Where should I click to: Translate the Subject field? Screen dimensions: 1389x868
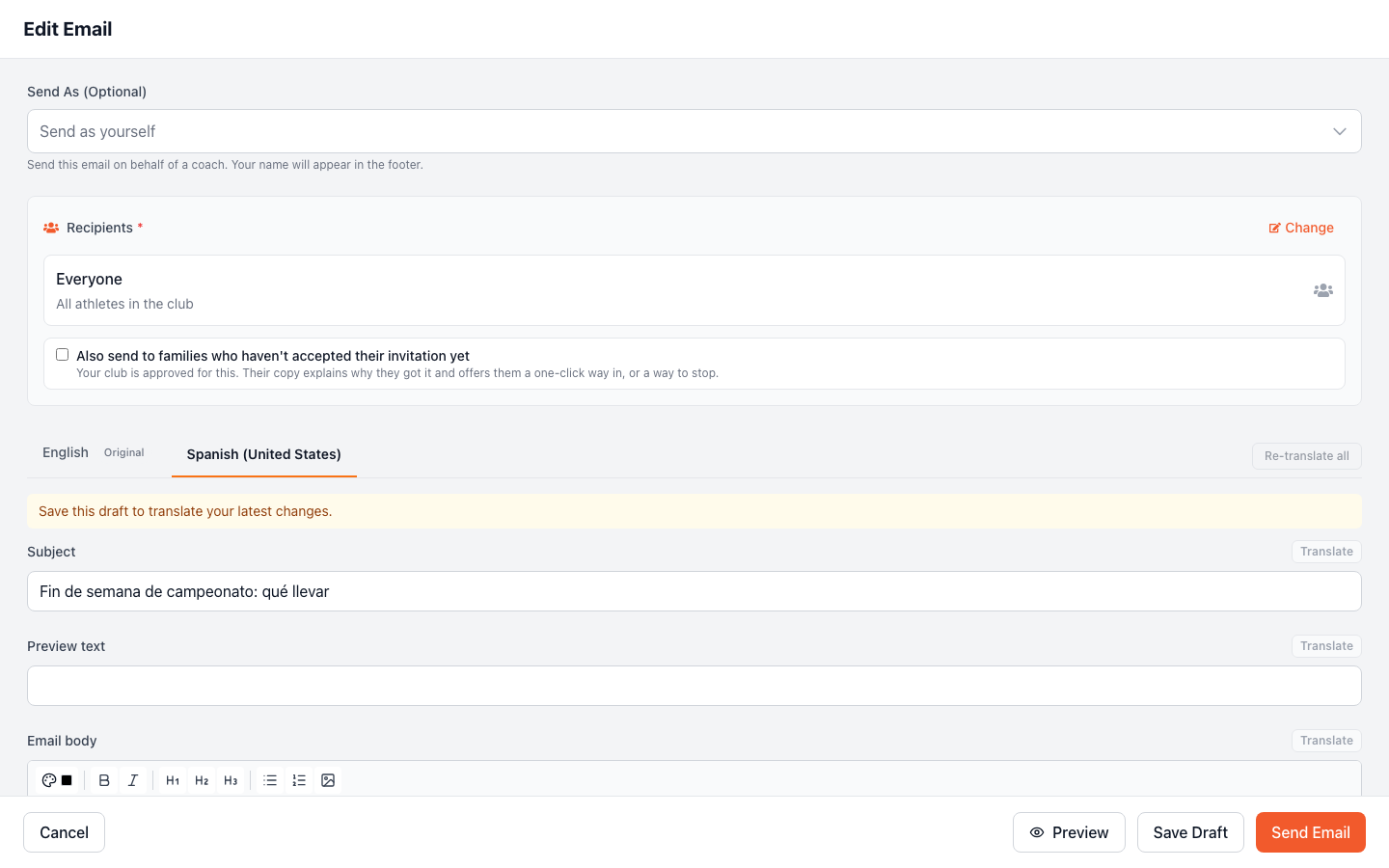point(1326,552)
